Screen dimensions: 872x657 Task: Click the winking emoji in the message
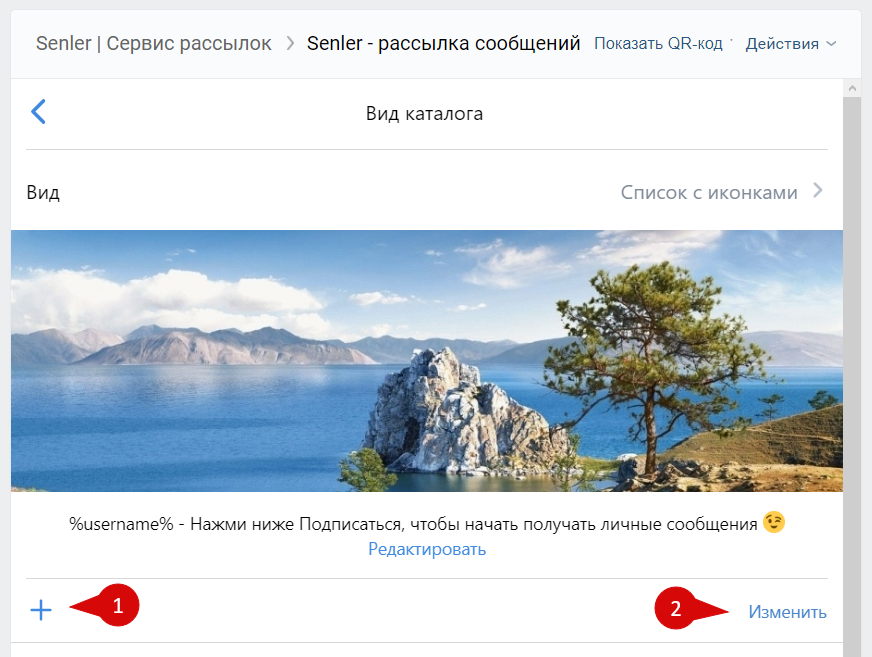click(773, 522)
